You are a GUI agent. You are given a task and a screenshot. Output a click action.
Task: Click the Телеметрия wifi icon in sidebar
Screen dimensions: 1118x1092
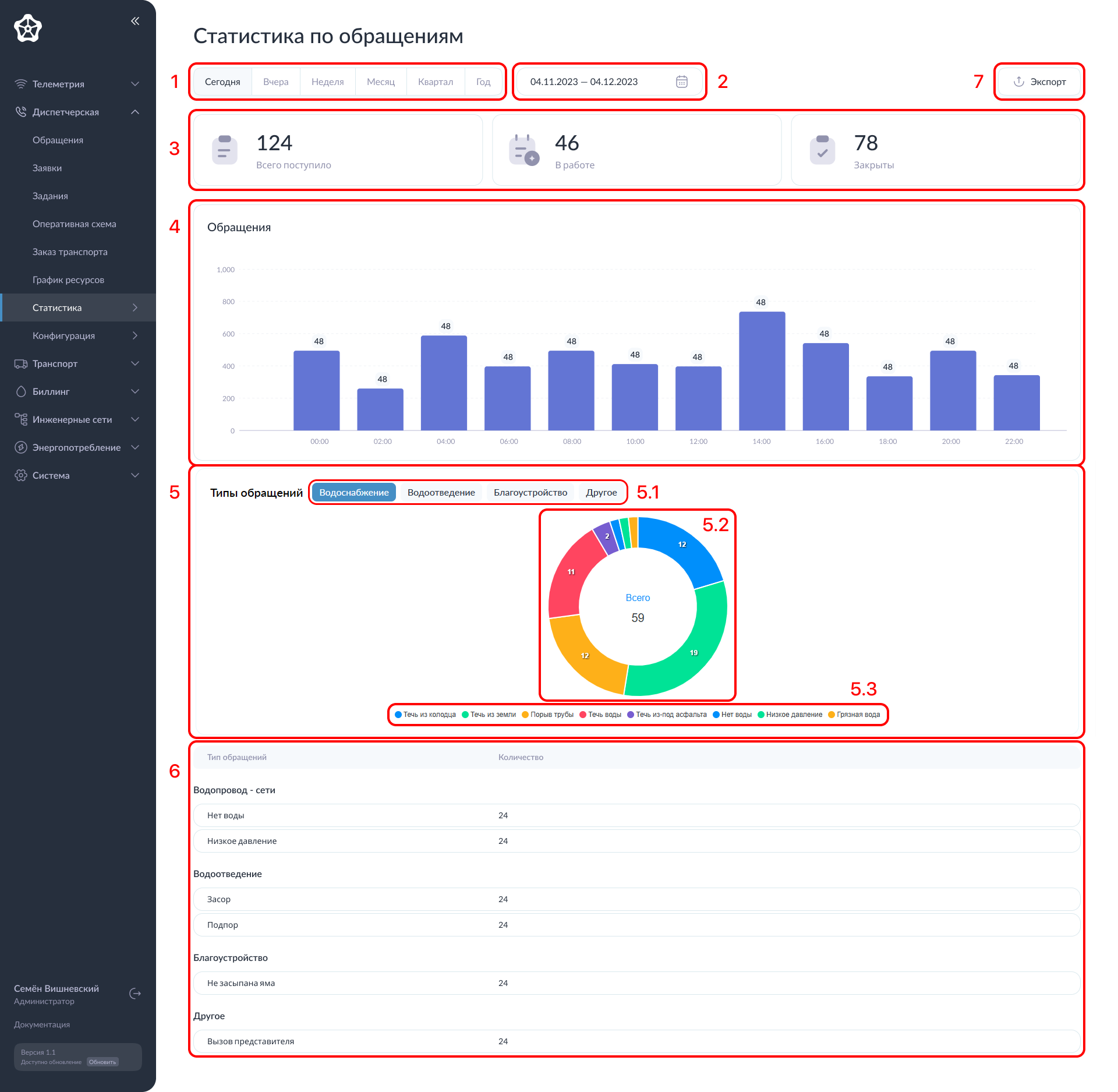pos(21,84)
